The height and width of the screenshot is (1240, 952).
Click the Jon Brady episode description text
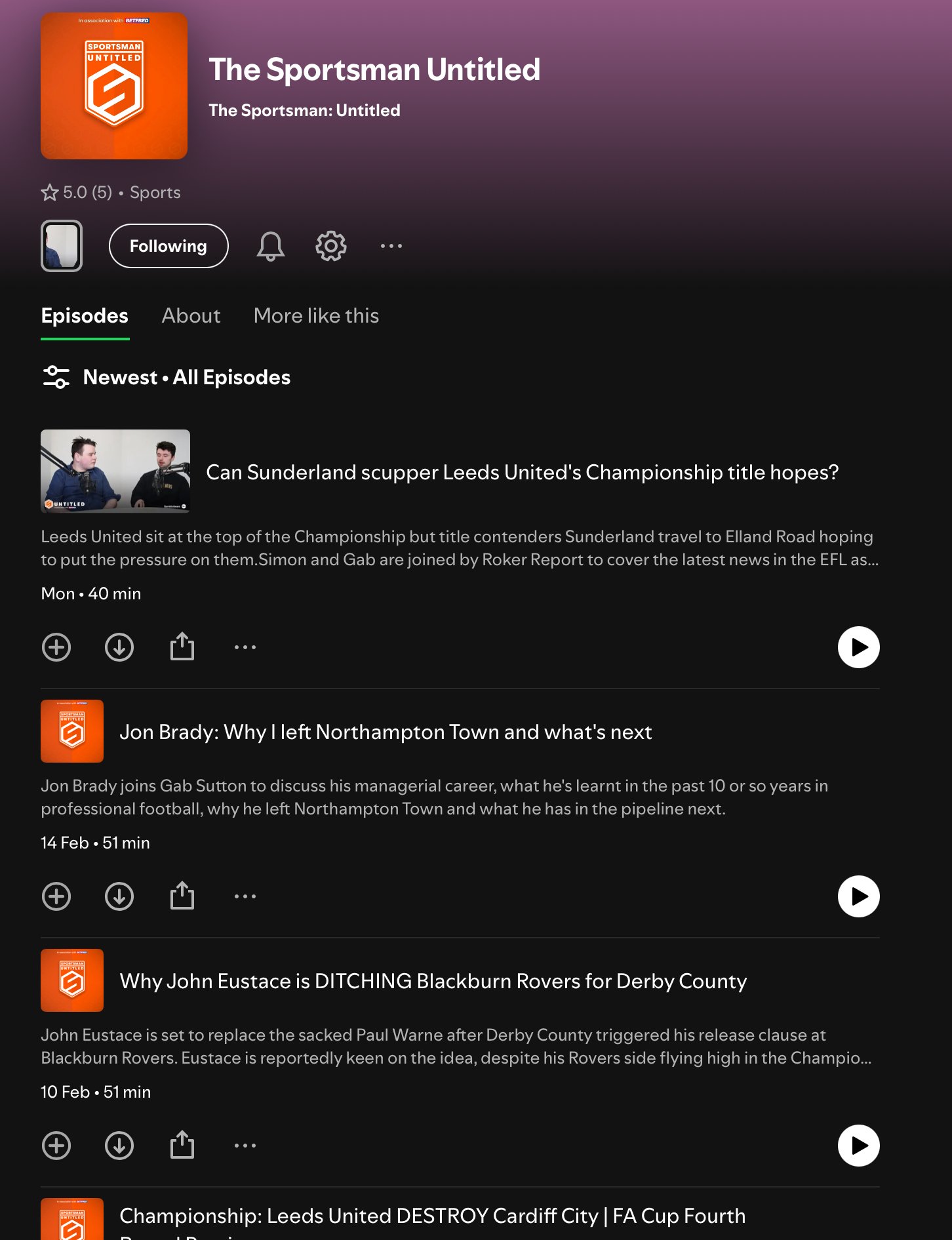(434, 797)
